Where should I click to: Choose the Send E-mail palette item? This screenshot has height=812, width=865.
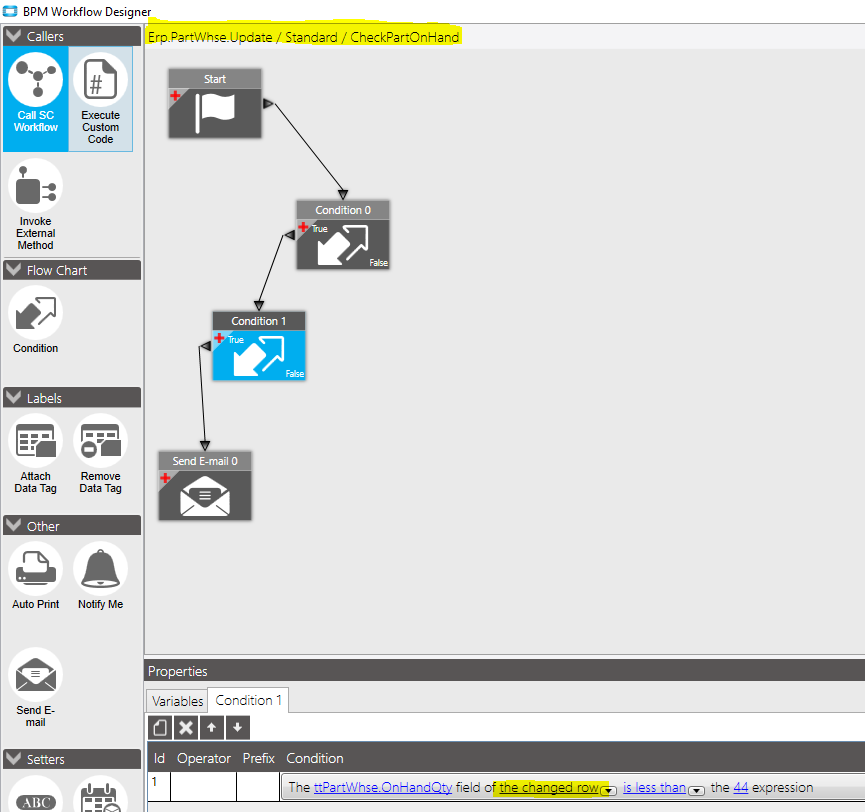(36, 688)
